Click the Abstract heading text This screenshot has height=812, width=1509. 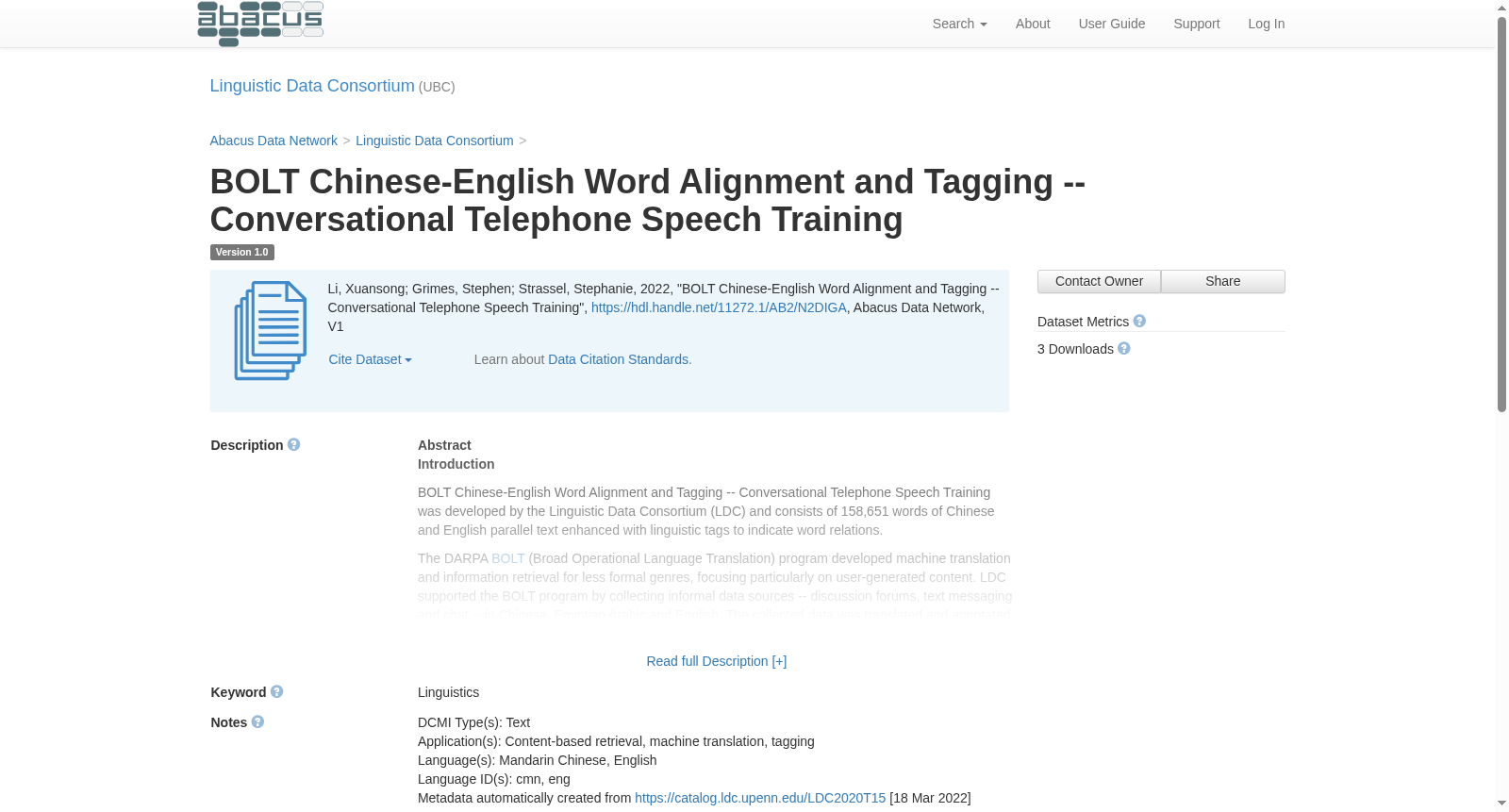444,445
